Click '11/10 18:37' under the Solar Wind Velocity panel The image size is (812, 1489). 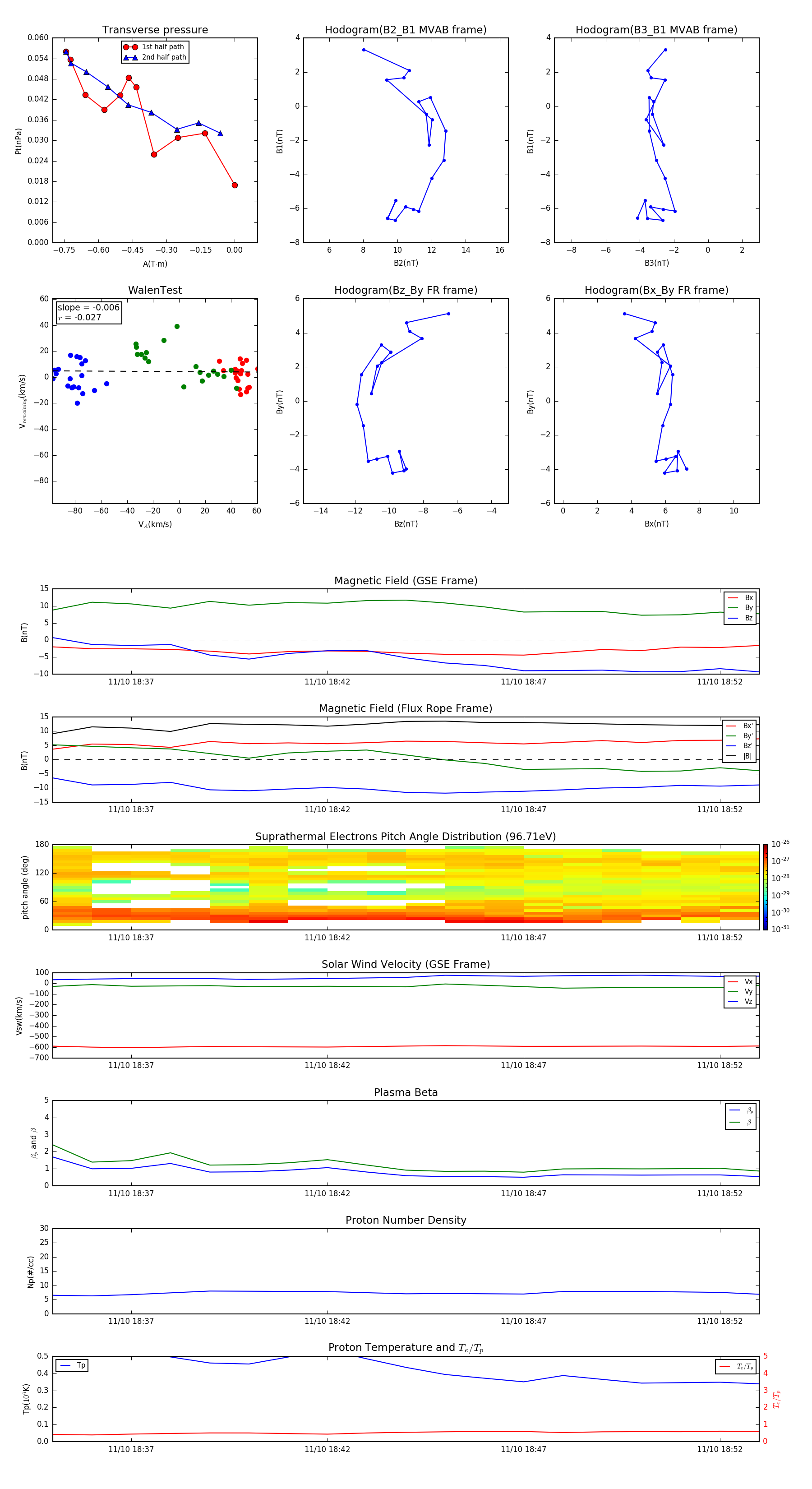click(x=131, y=1065)
